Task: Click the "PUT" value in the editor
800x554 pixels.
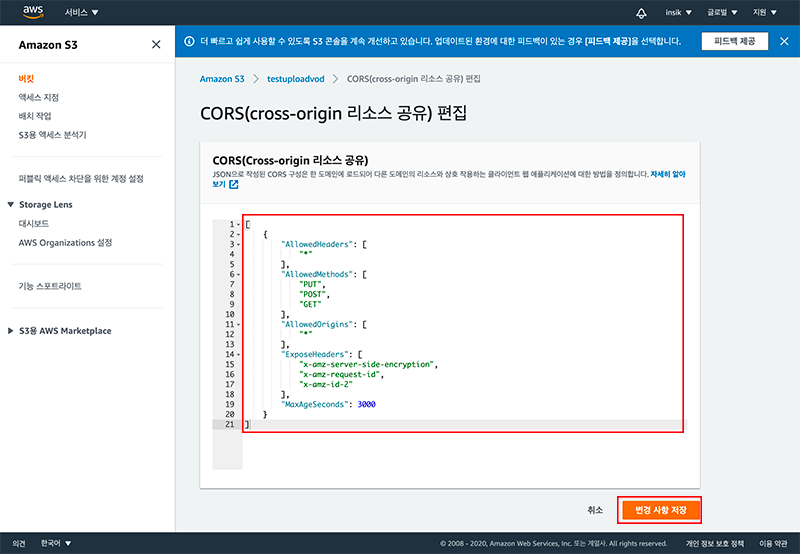Action: click(311, 284)
